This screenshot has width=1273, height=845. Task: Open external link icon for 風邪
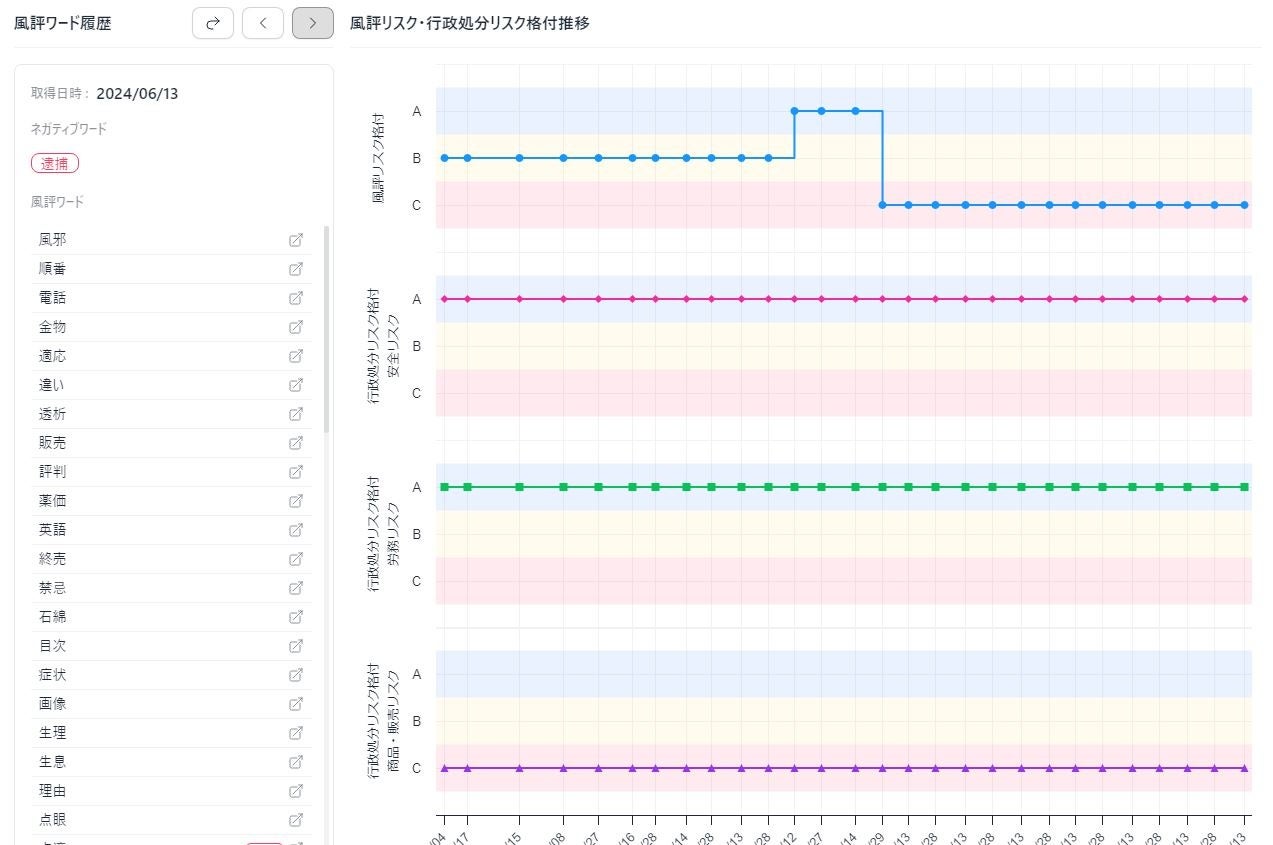coord(296,240)
